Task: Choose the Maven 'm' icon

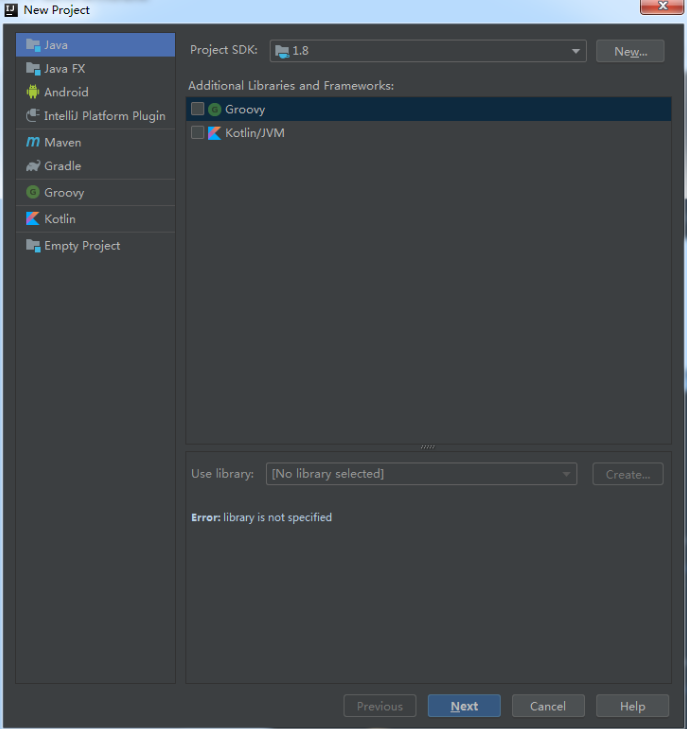Action: (x=33, y=142)
